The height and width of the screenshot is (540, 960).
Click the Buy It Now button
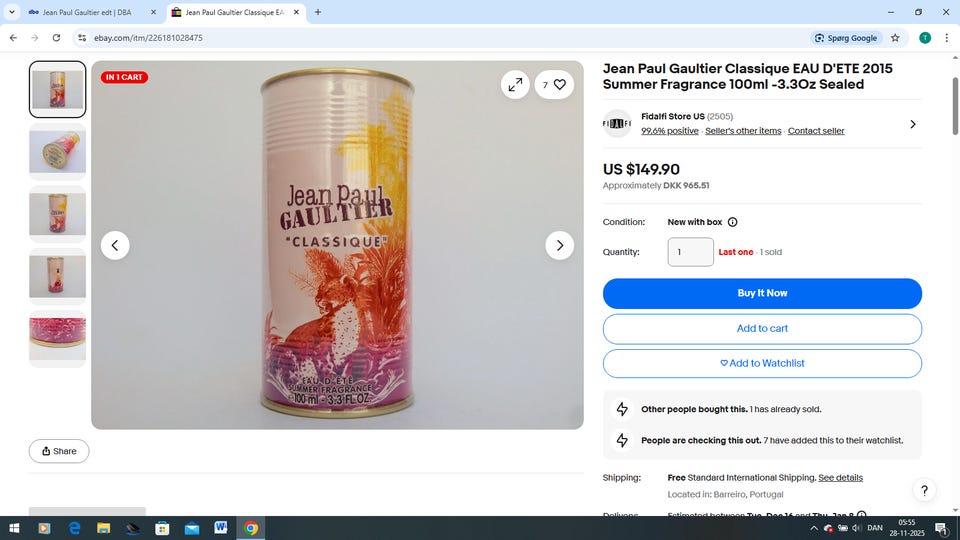tap(762, 293)
